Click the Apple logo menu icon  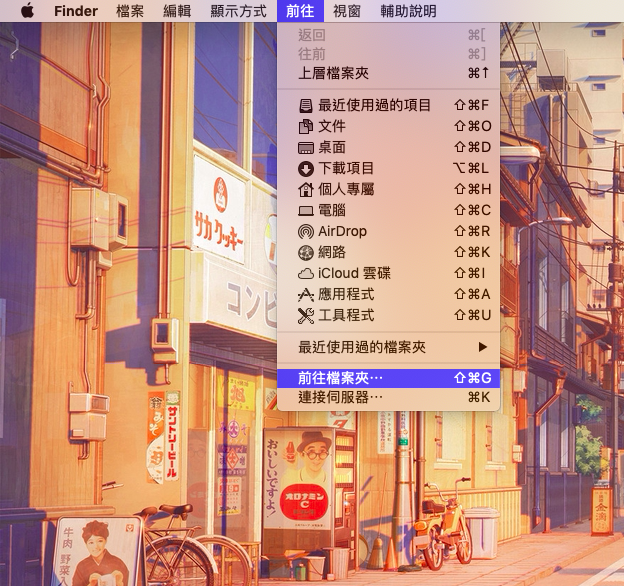tap(27, 11)
